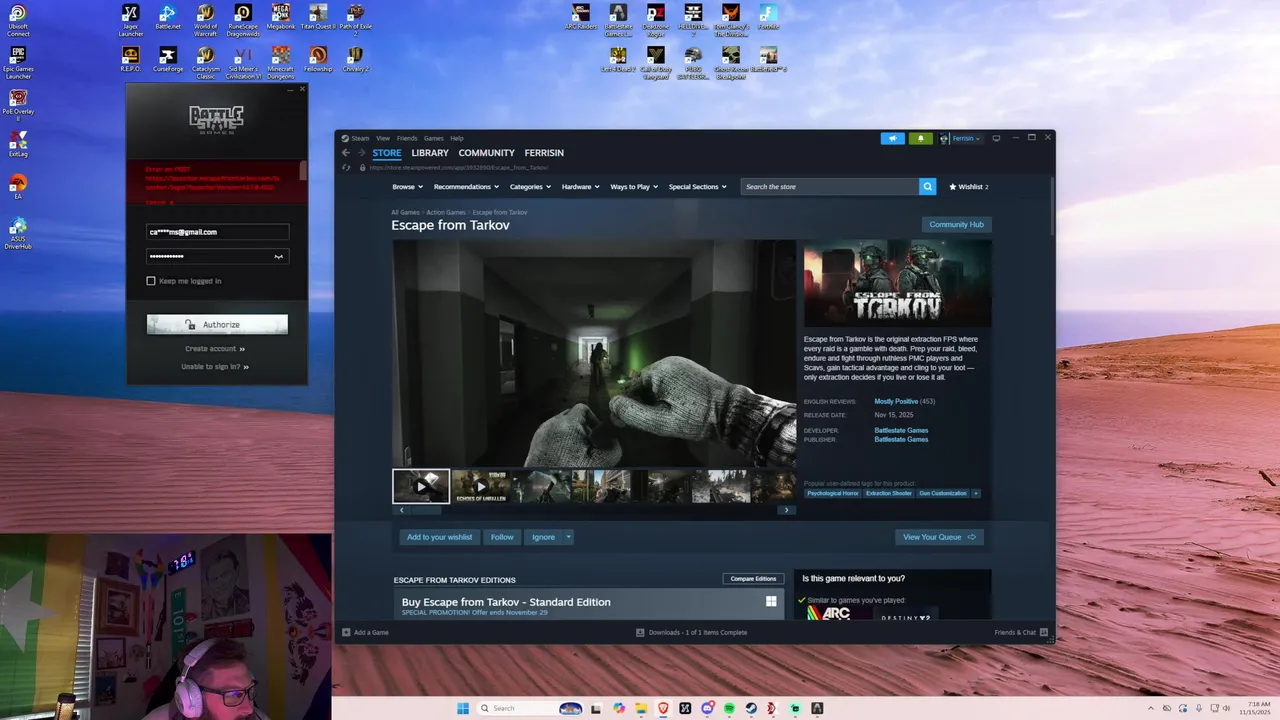The height and width of the screenshot is (720, 1280).
Task: Open the World of Warcraft desktop icon
Action: (x=205, y=20)
